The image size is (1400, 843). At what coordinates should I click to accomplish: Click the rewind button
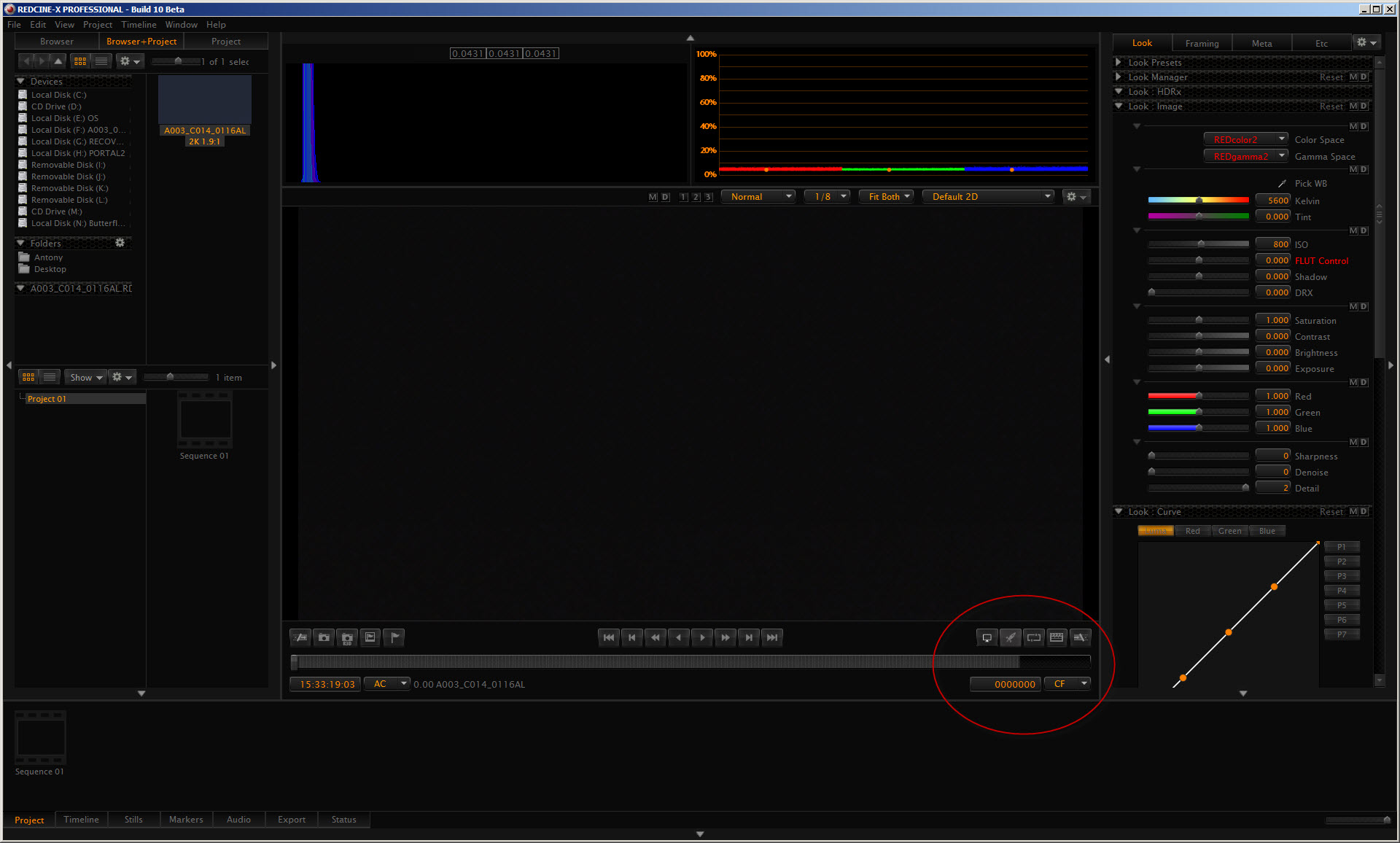pos(656,637)
